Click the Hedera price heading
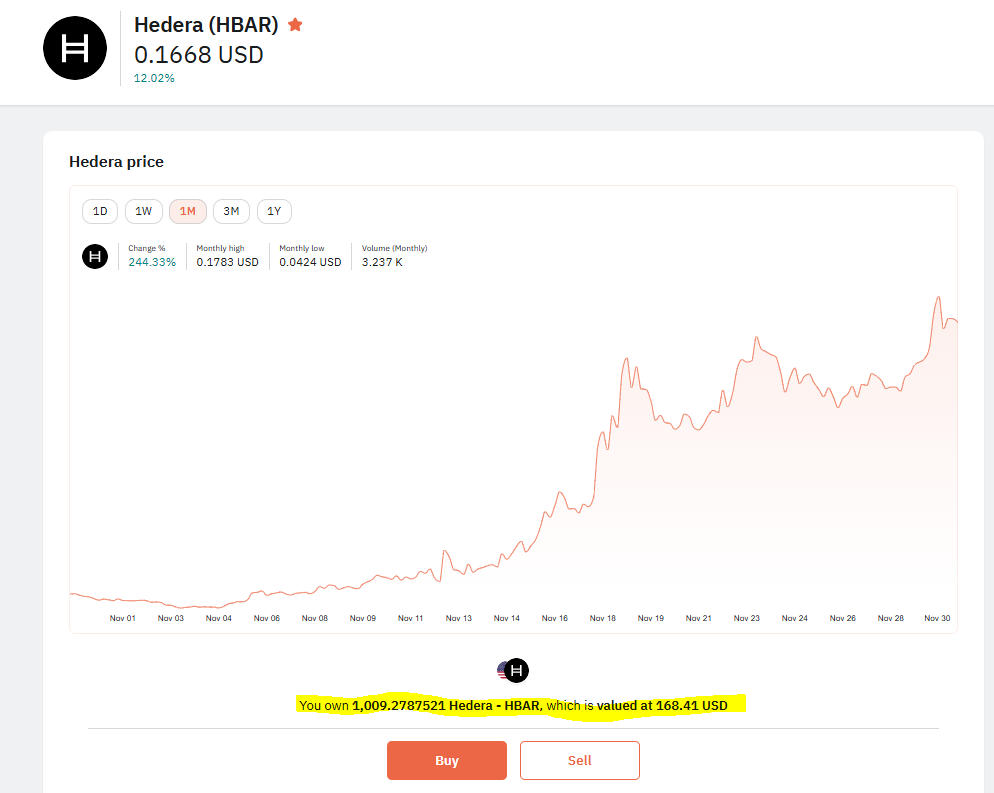994x793 pixels. coord(116,162)
